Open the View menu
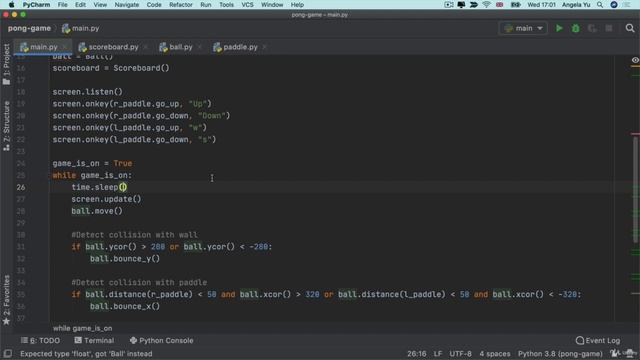 (x=100, y=5)
